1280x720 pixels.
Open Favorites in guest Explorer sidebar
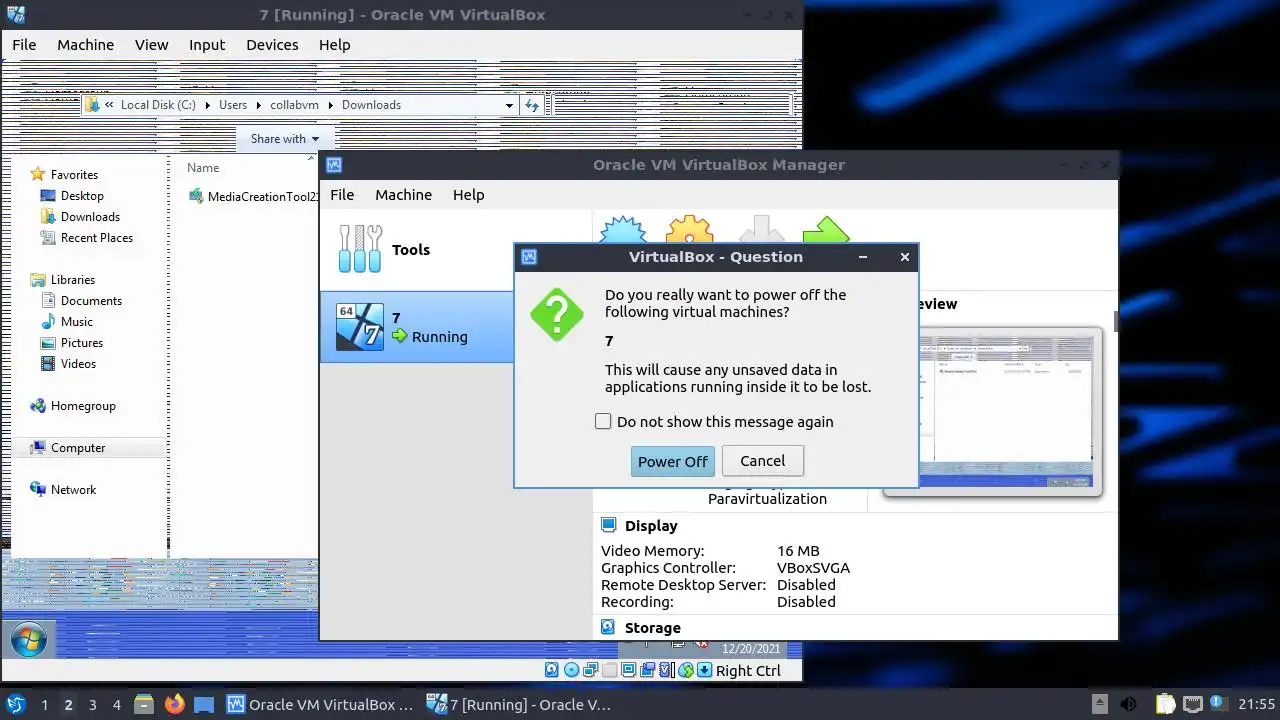point(74,175)
